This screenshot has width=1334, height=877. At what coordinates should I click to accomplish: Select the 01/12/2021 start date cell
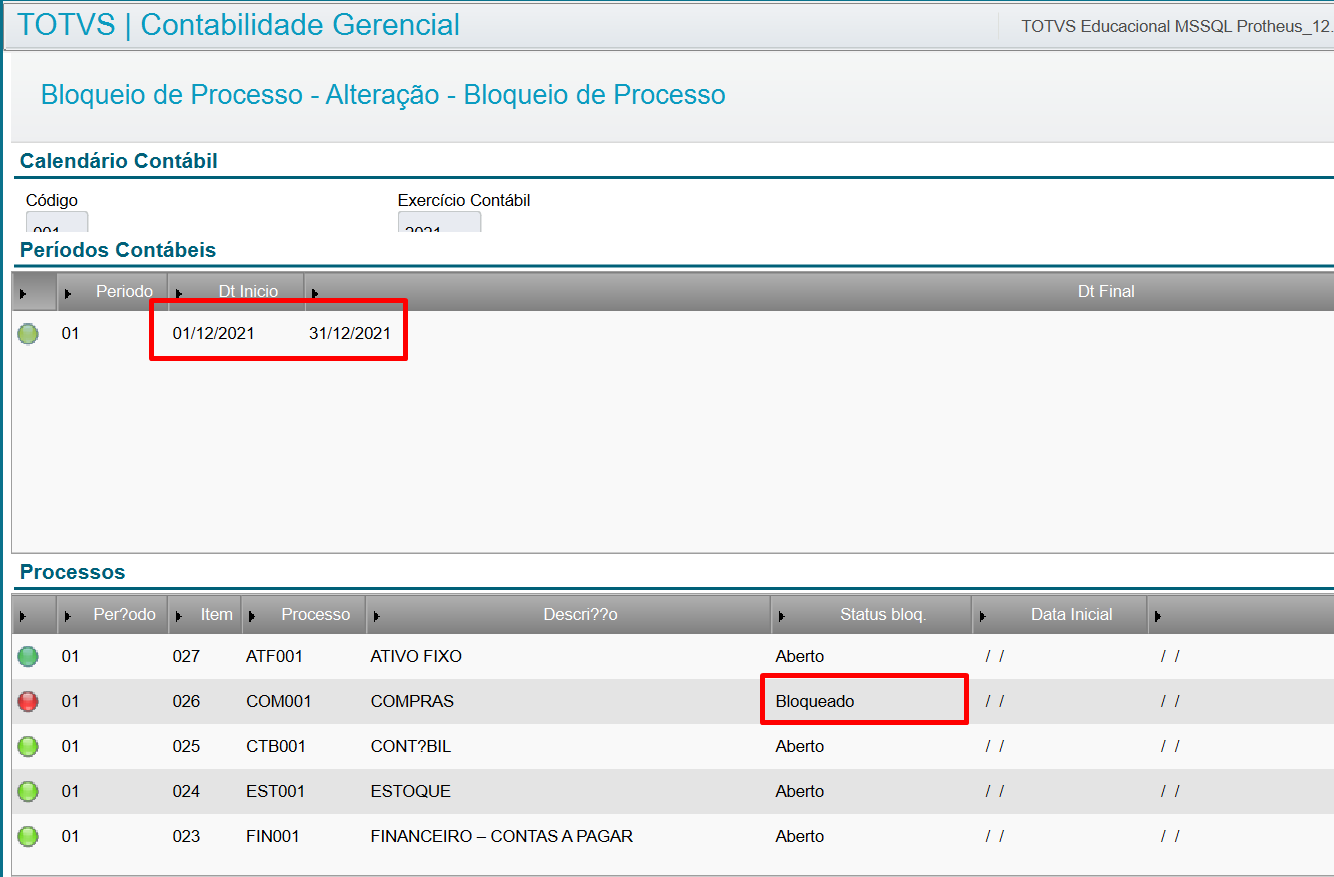point(213,334)
